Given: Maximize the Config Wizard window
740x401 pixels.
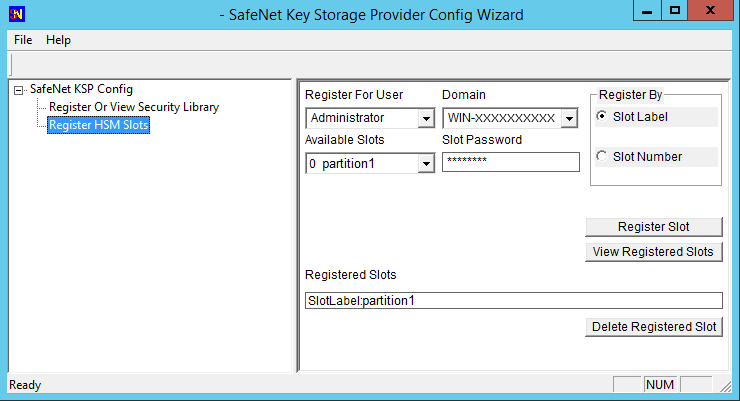Looking at the screenshot, I should point(675,10).
